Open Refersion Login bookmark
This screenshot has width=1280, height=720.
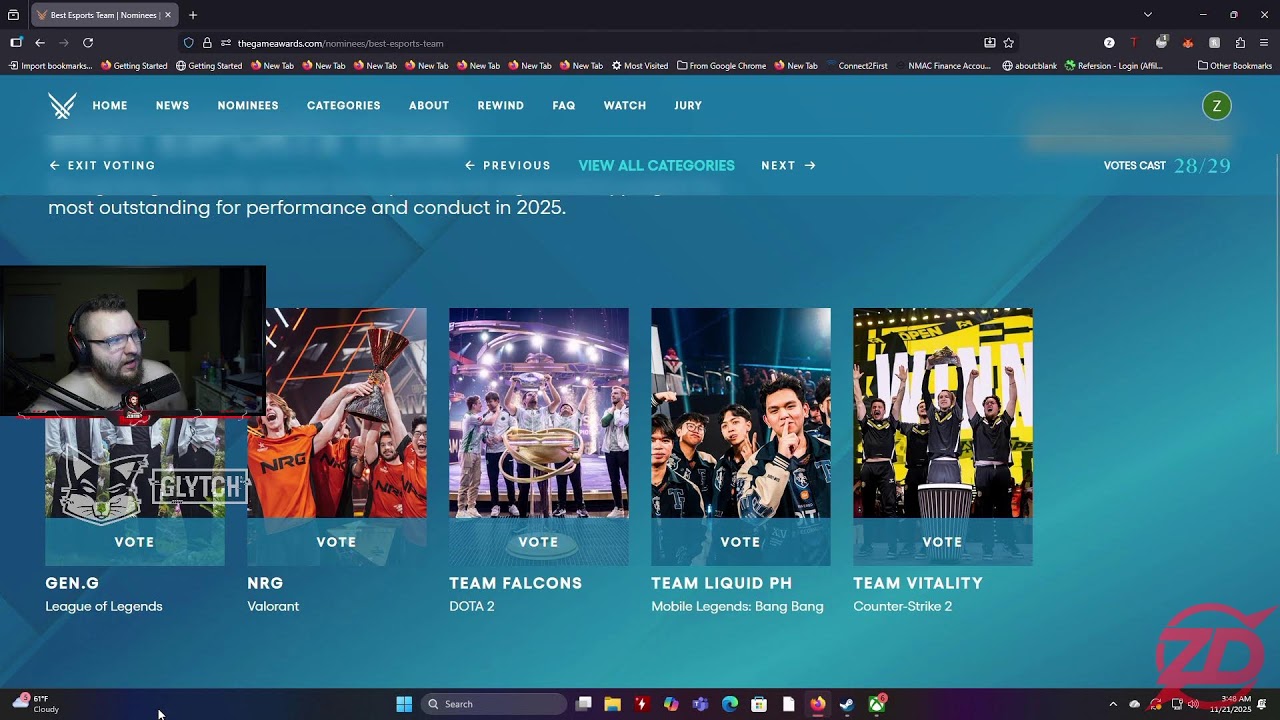tap(1114, 66)
